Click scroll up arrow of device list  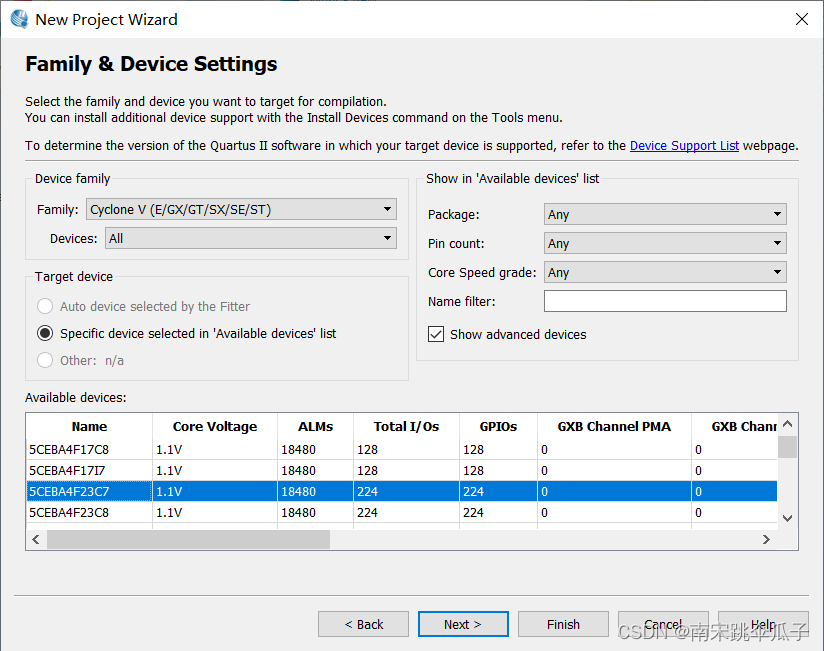[787, 423]
